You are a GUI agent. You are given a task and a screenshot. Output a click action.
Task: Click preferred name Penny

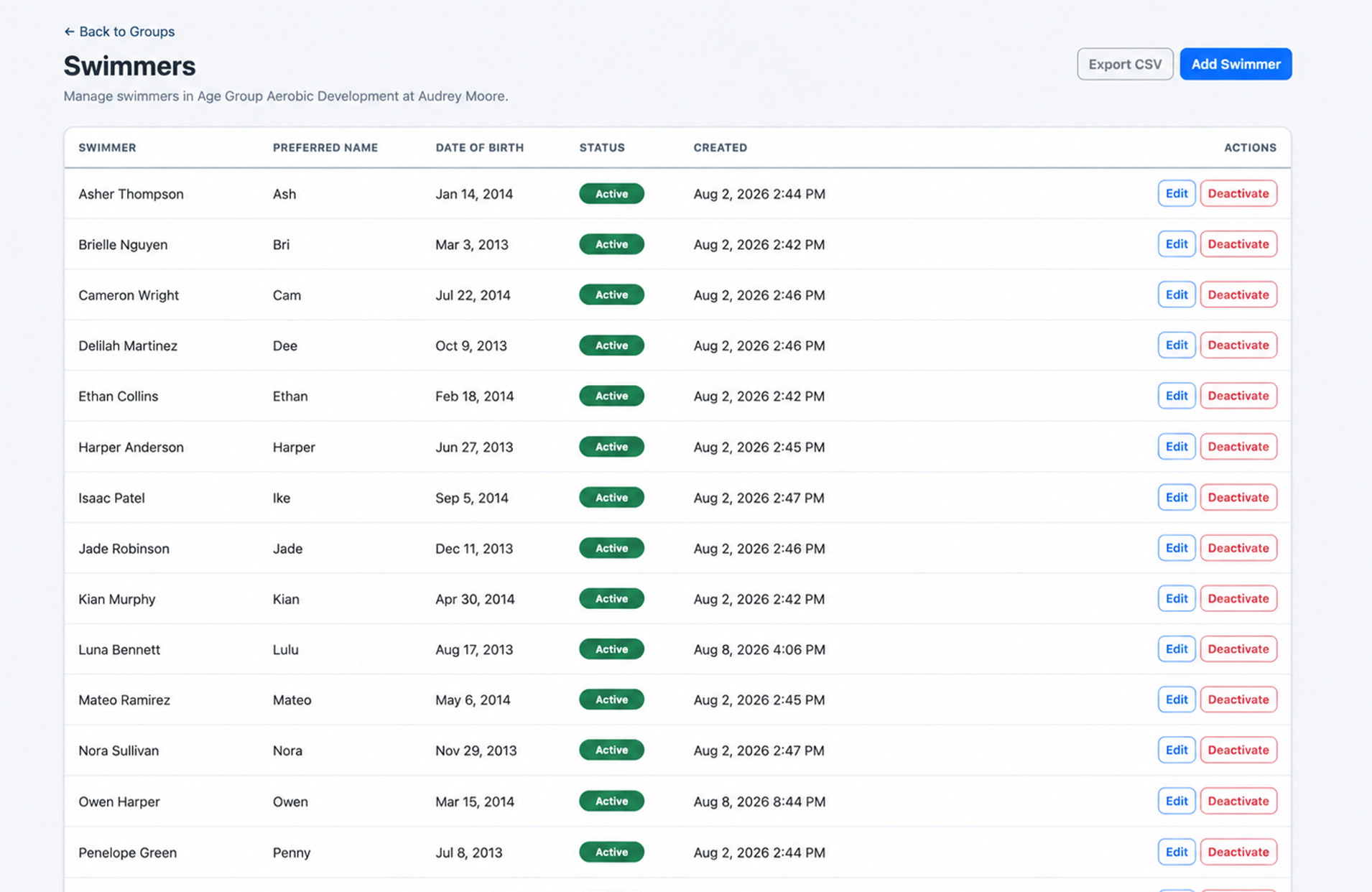tap(292, 852)
